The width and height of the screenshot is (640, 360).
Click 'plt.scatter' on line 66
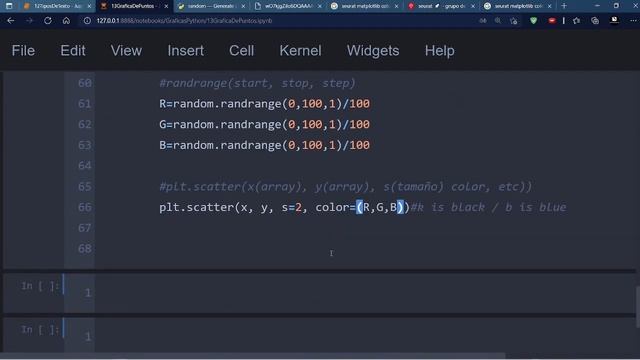[196, 207]
